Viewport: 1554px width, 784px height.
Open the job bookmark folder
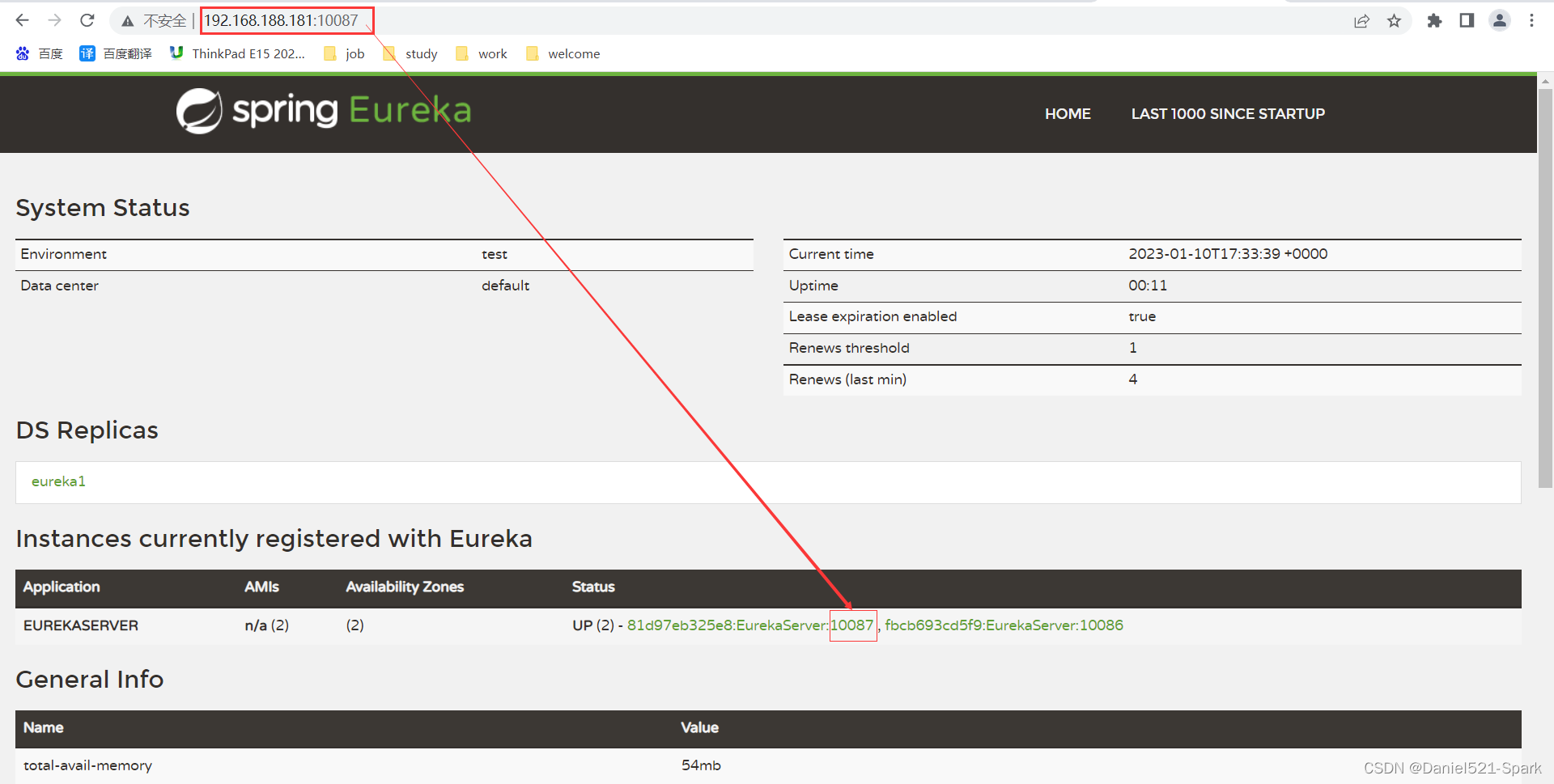pos(344,53)
